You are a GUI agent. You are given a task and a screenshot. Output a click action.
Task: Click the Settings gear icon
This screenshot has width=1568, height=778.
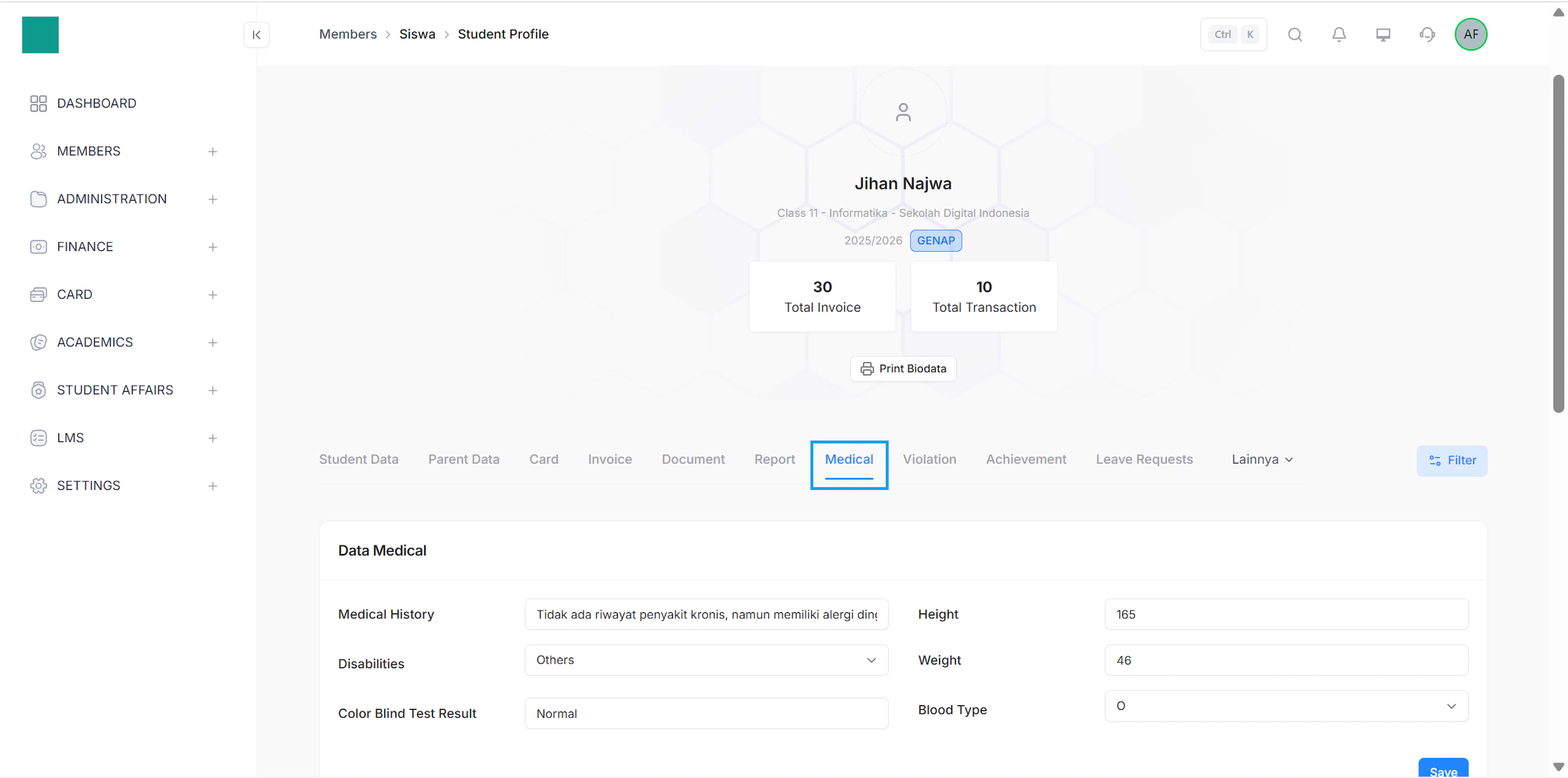(38, 486)
